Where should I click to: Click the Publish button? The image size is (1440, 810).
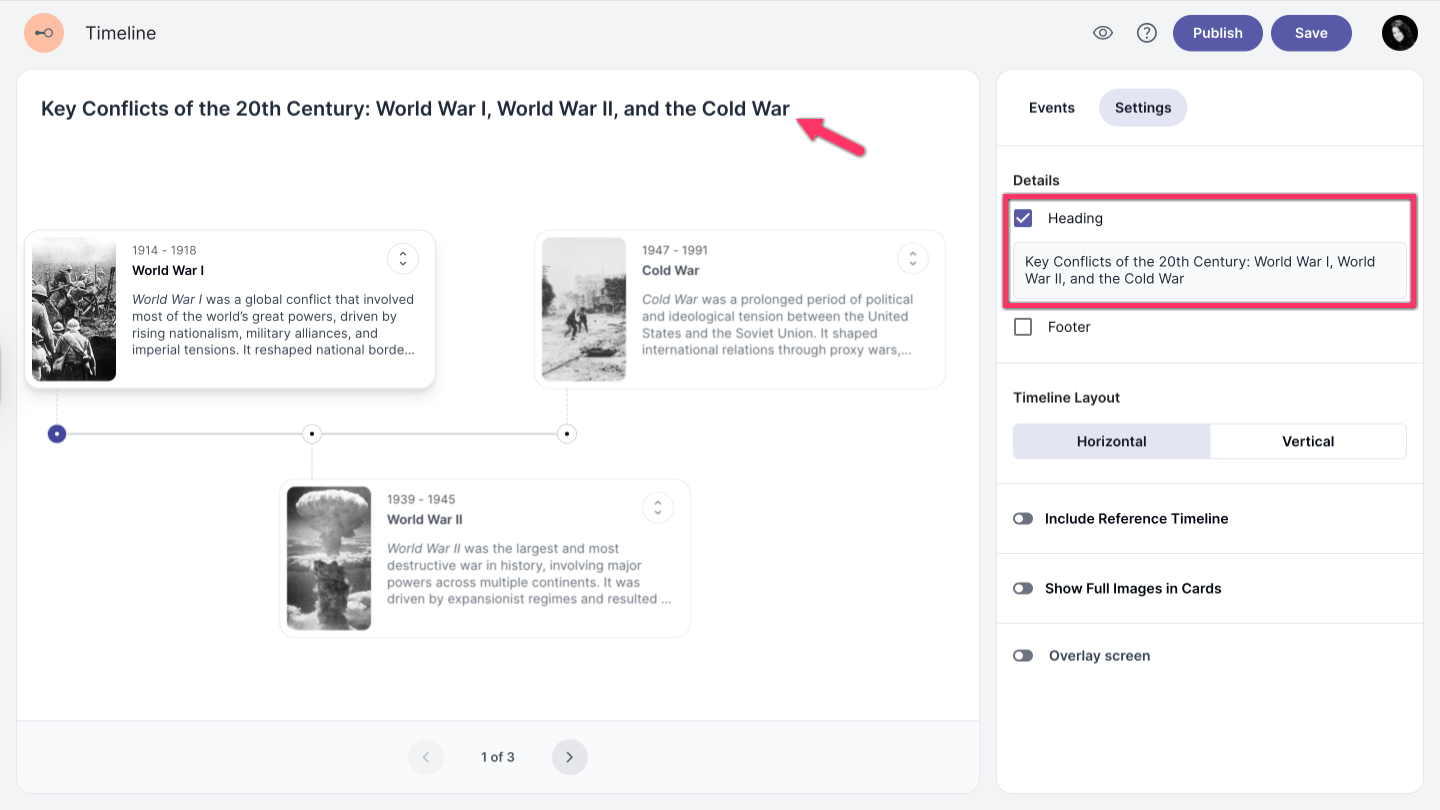1217,33
